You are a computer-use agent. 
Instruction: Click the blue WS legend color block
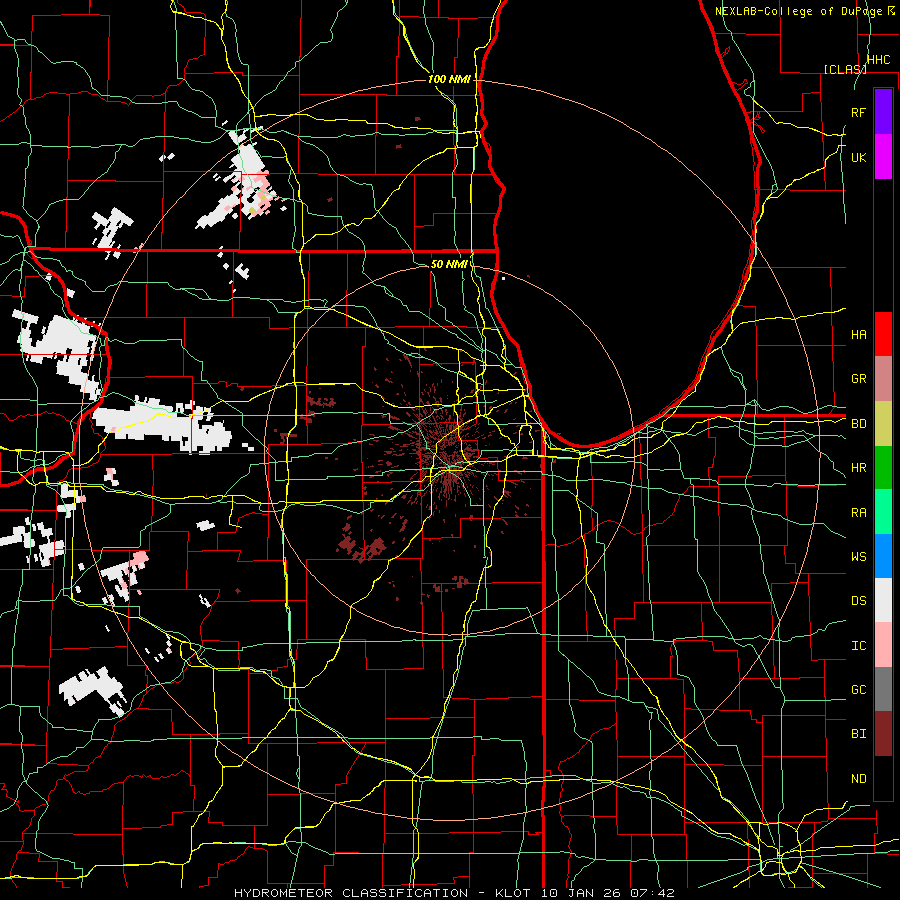[883, 556]
